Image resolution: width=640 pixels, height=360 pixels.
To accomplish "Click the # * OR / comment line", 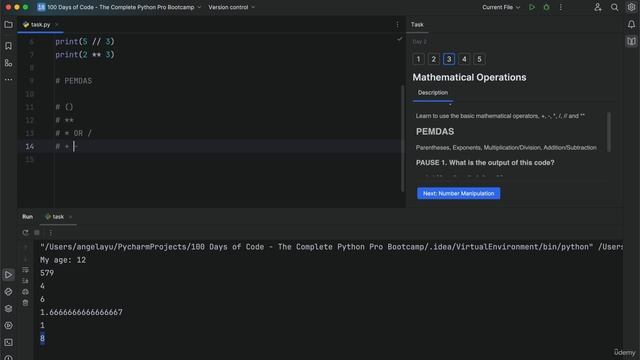I will [73, 133].
